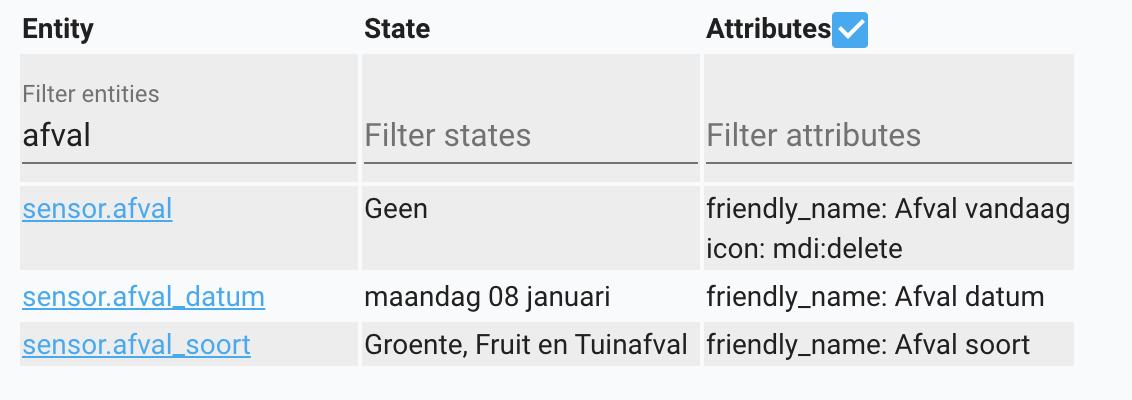This screenshot has height=400, width=1132.
Task: Focus the entity filter containing 'afval'
Action: (x=188, y=136)
